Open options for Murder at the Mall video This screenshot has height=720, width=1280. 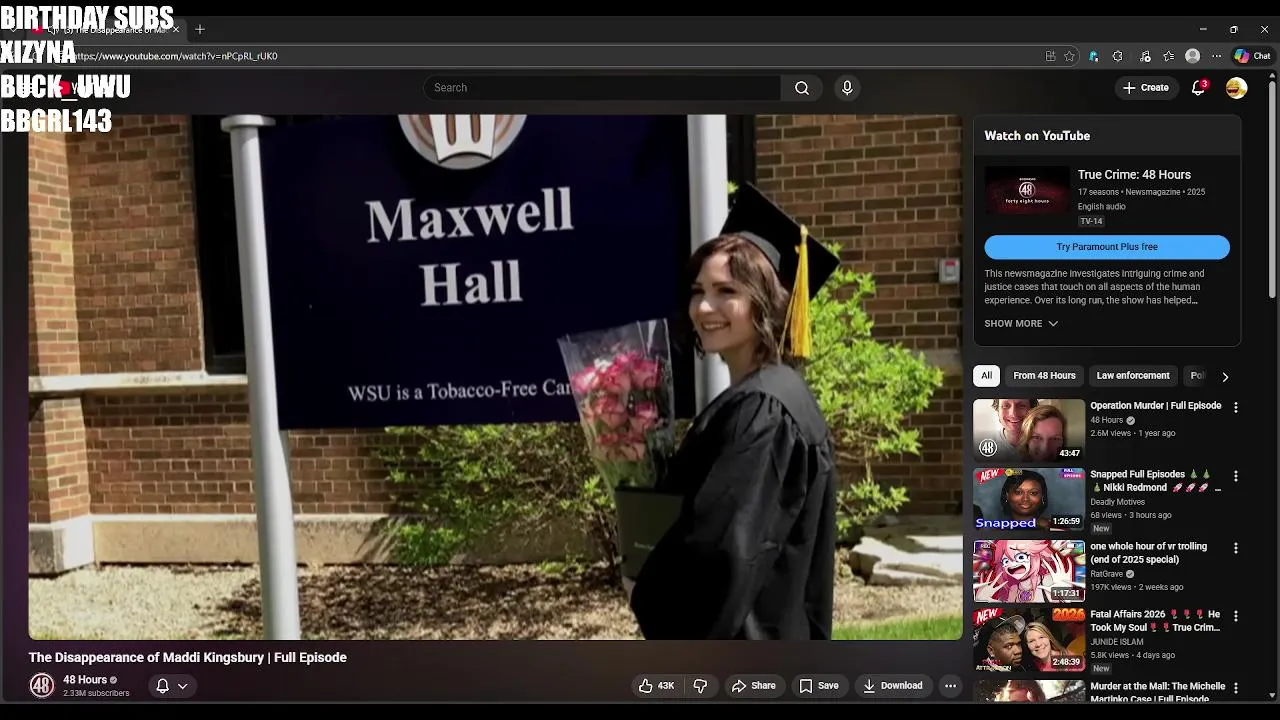(x=1235, y=689)
